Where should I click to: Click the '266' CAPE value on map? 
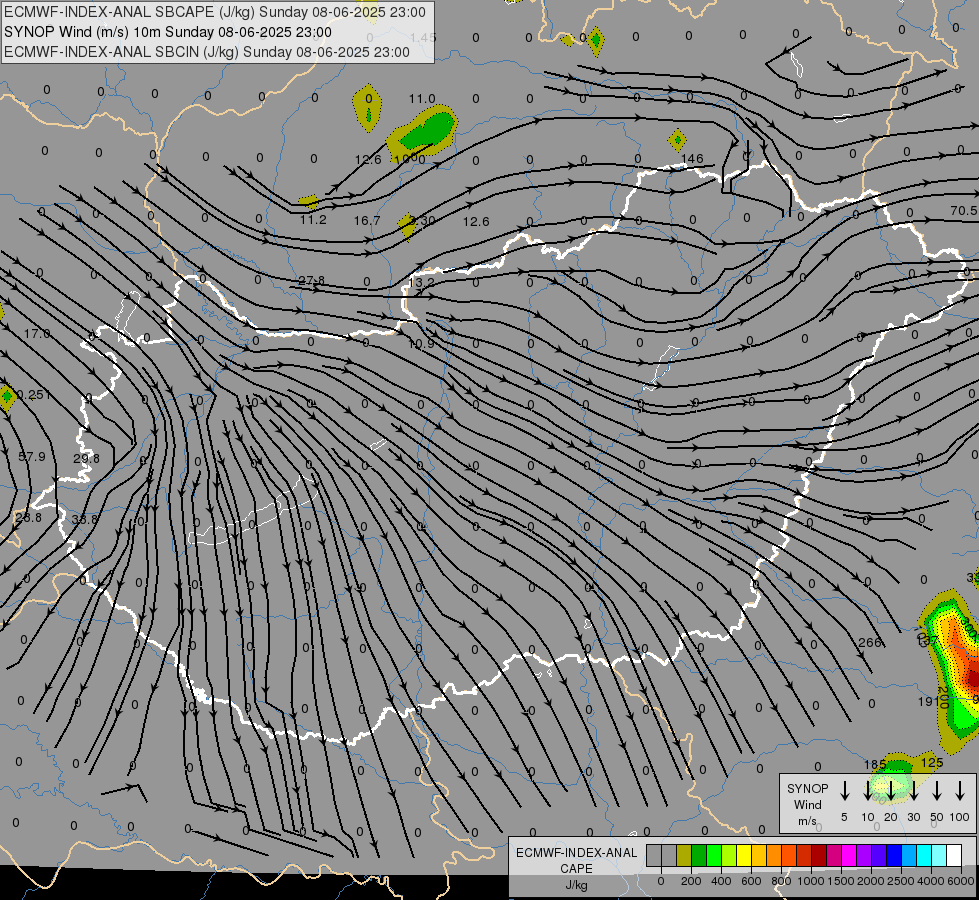870,643
